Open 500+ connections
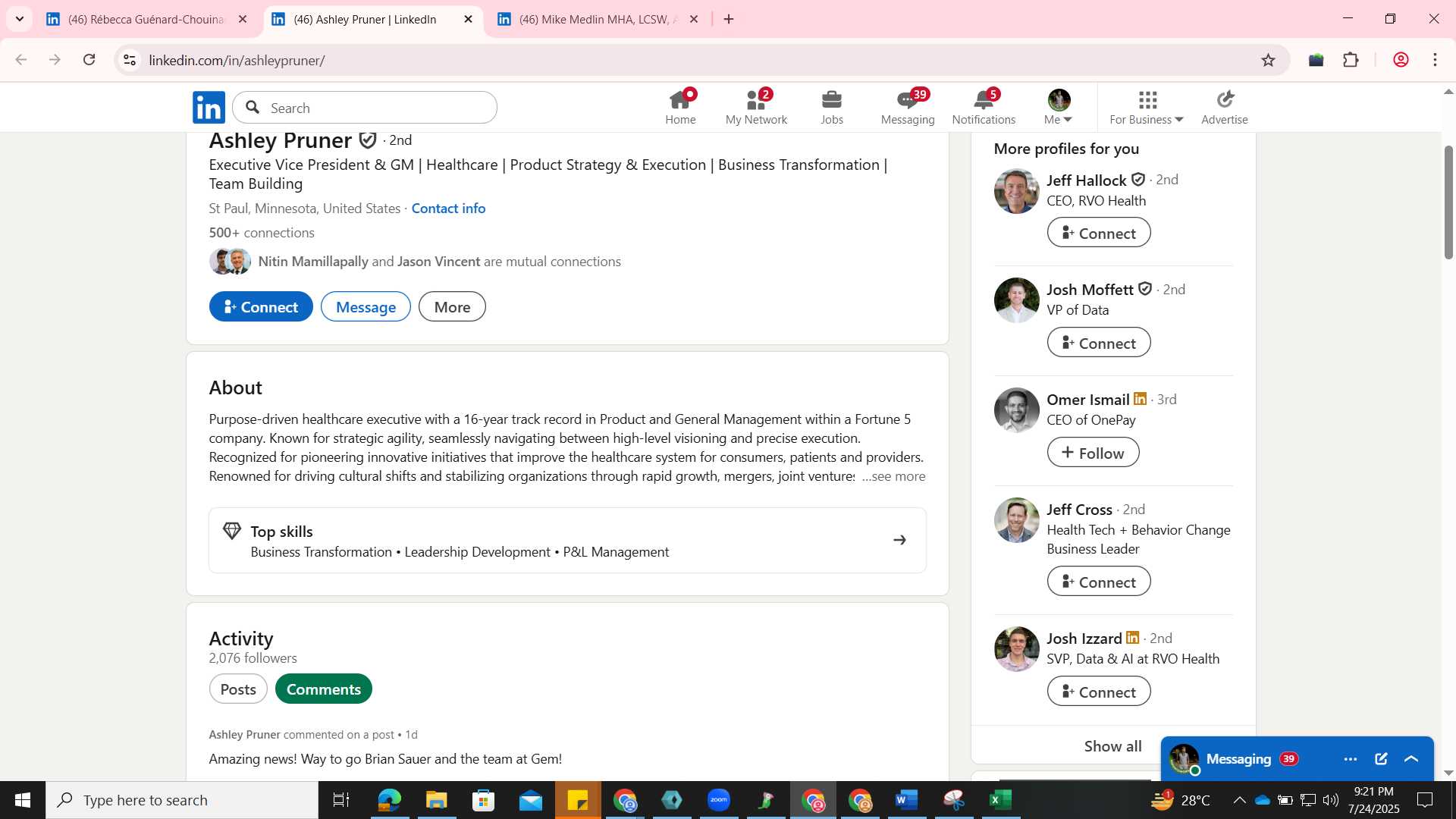The height and width of the screenshot is (819, 1456). pyautogui.click(x=262, y=232)
